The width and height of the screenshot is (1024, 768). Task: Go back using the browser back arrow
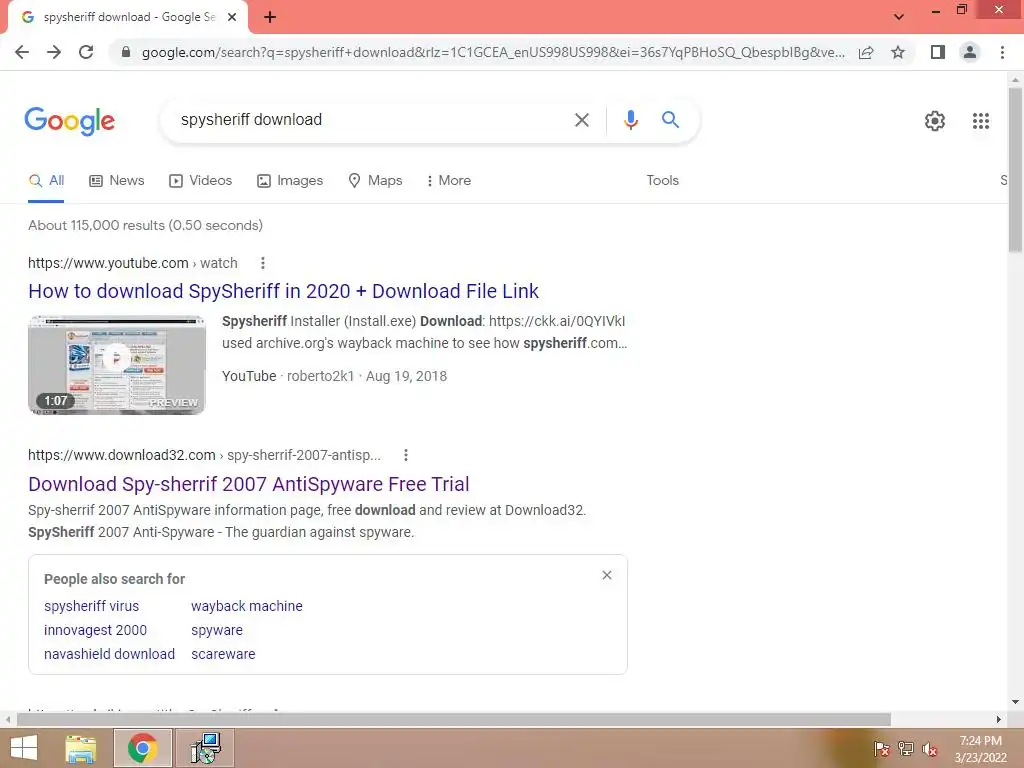click(22, 52)
